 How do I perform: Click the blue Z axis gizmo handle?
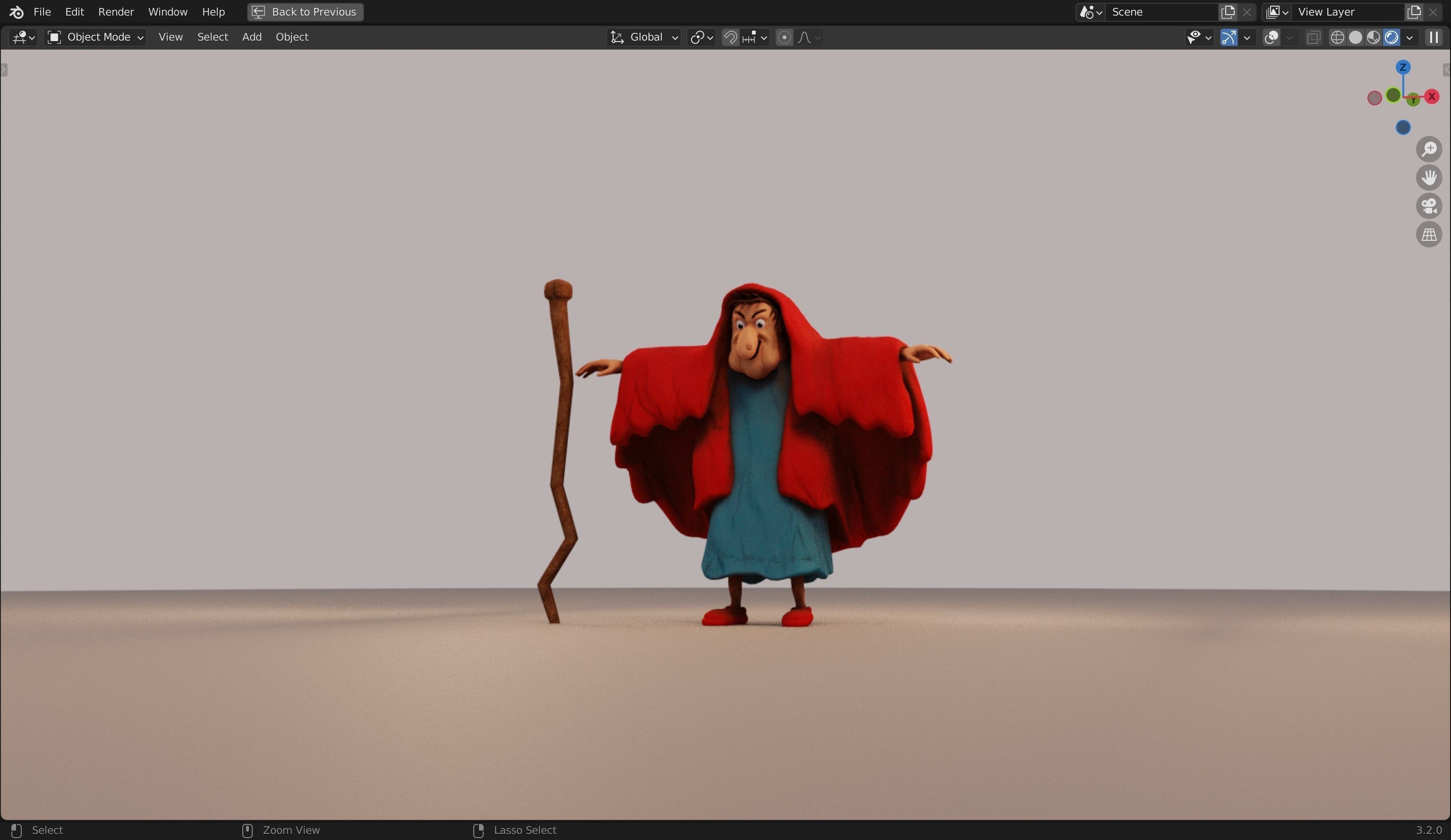click(1403, 68)
